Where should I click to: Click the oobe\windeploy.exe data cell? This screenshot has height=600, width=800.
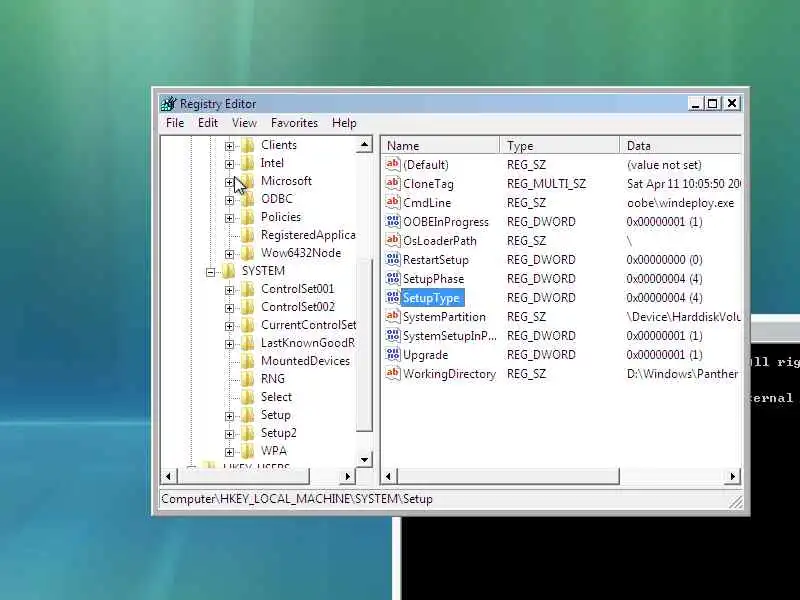pyautogui.click(x=680, y=203)
